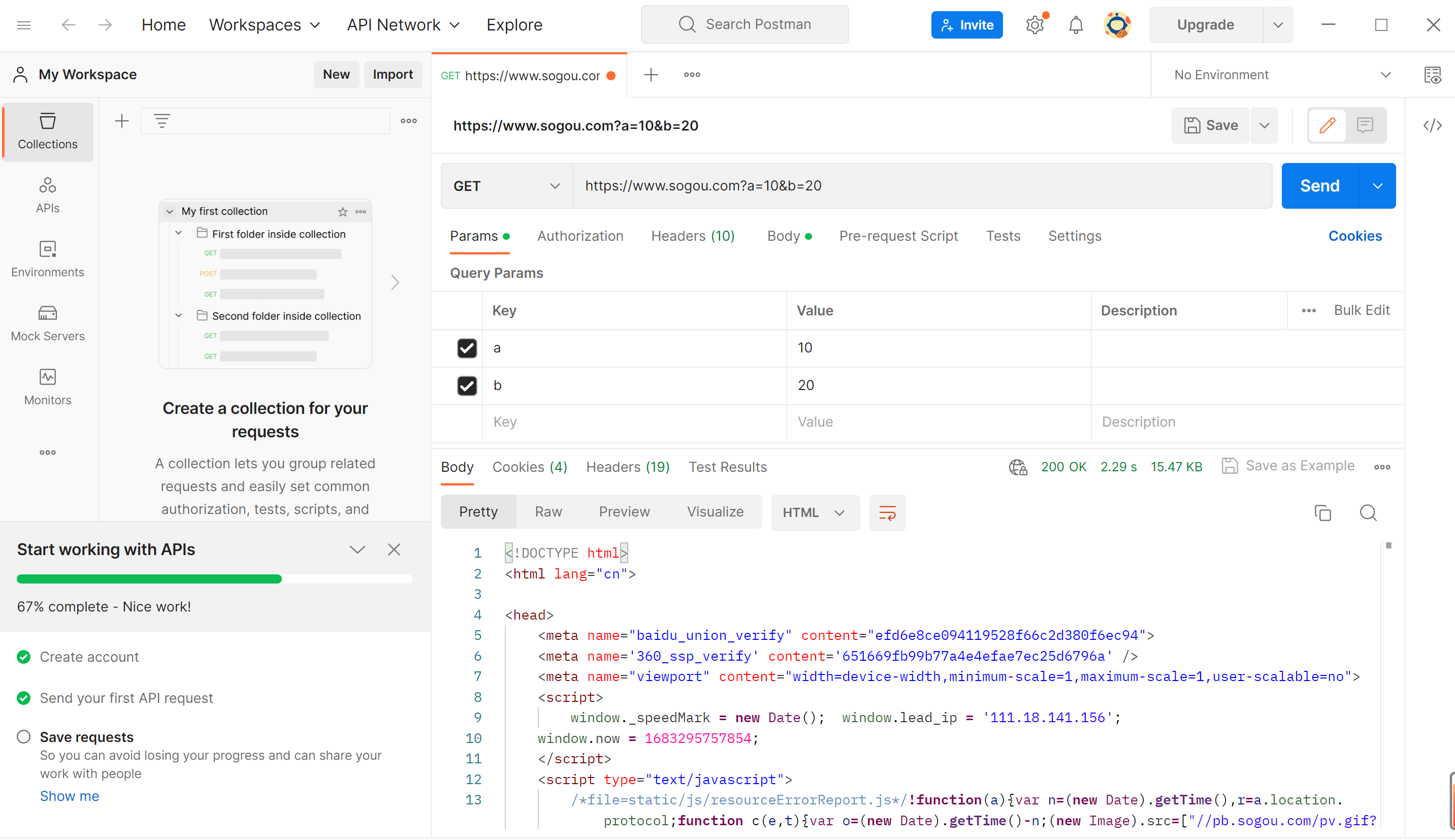
Task: Open Mock Servers in the sidebar
Action: click(47, 324)
